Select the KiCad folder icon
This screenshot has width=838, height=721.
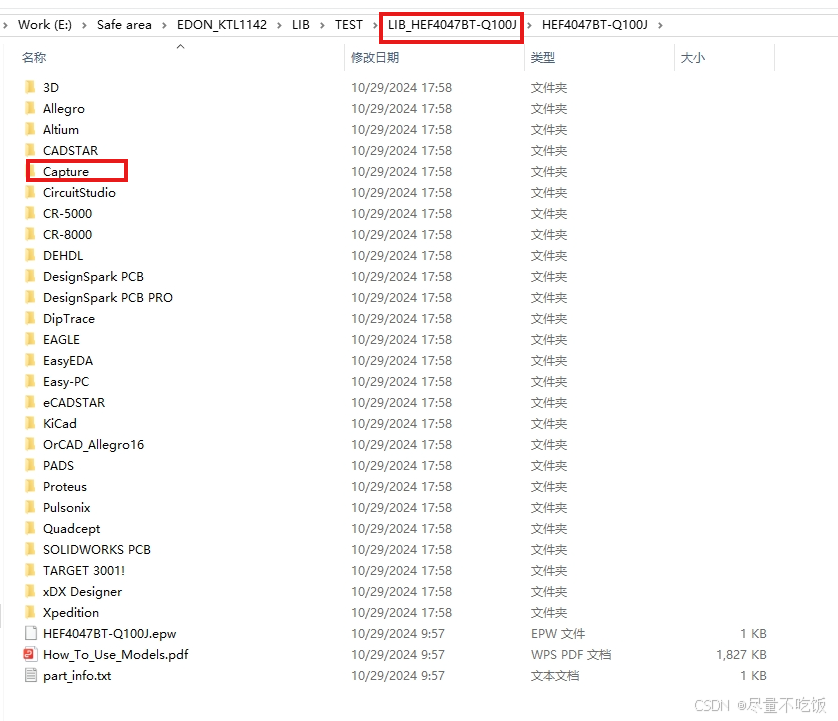(30, 423)
